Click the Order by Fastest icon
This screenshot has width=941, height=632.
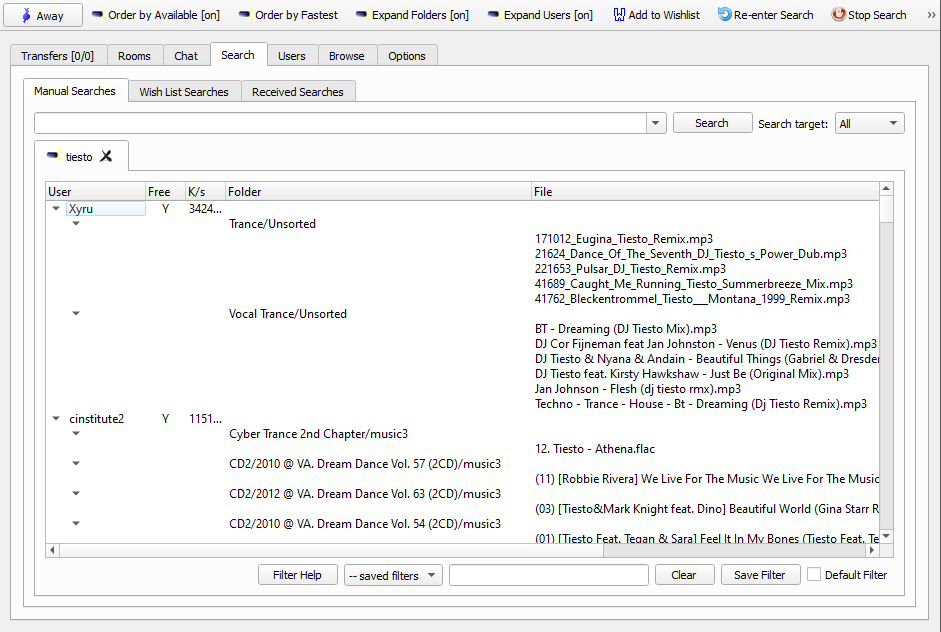[x=245, y=15]
